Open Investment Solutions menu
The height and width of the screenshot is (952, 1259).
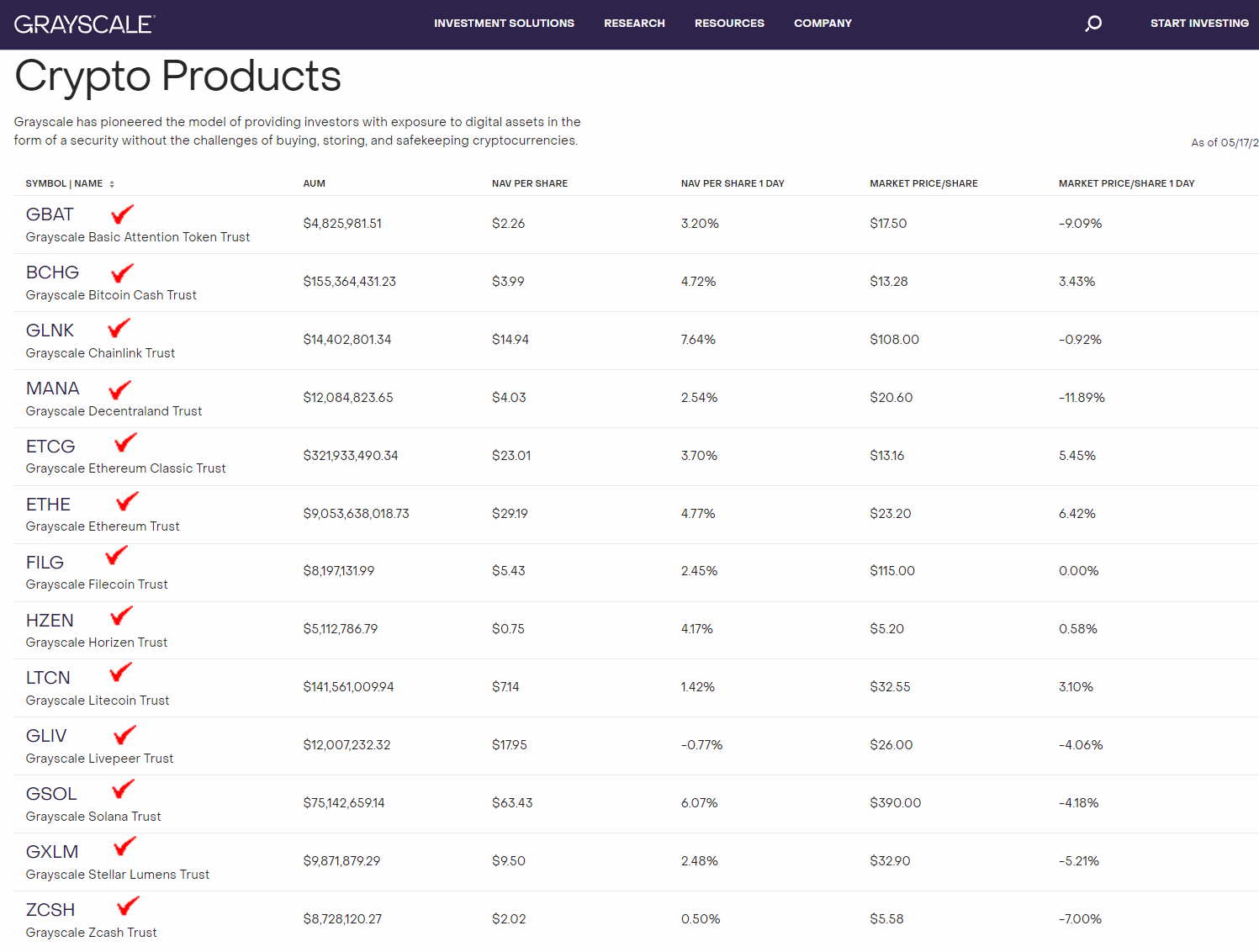pos(504,24)
